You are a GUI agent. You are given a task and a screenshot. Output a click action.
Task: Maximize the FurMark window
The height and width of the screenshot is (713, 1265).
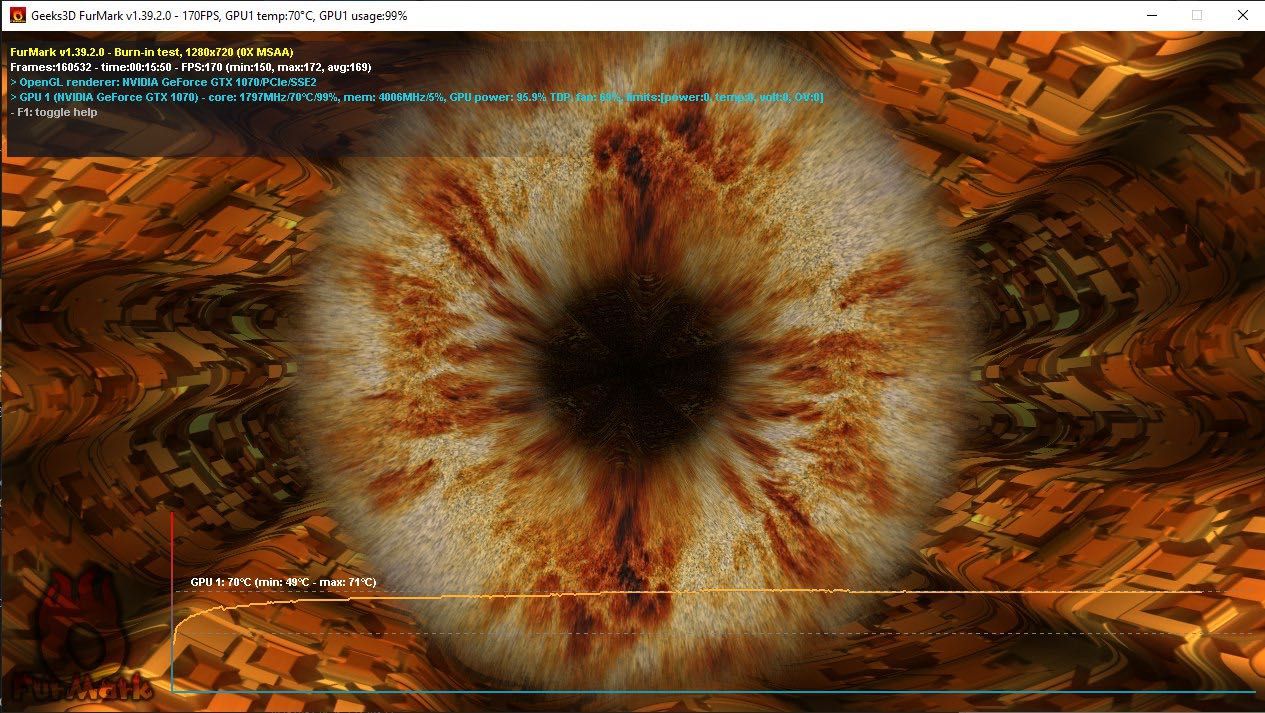[1197, 15]
